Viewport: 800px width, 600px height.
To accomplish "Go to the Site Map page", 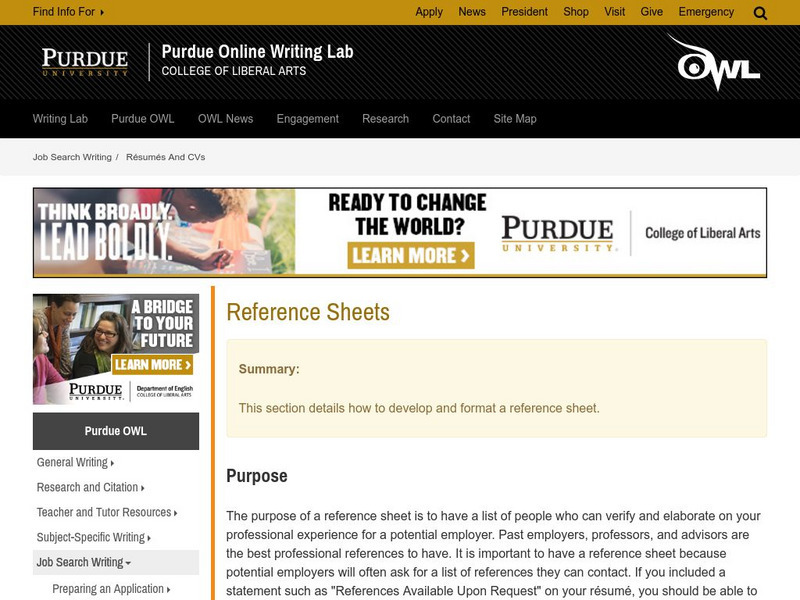I will tap(515, 119).
